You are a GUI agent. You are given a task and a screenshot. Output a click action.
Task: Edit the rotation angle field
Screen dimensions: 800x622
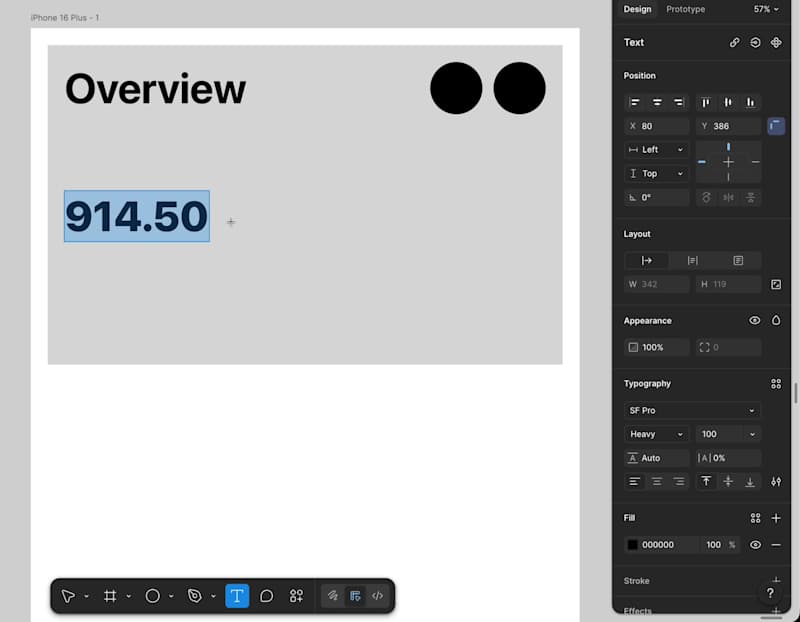click(657, 197)
